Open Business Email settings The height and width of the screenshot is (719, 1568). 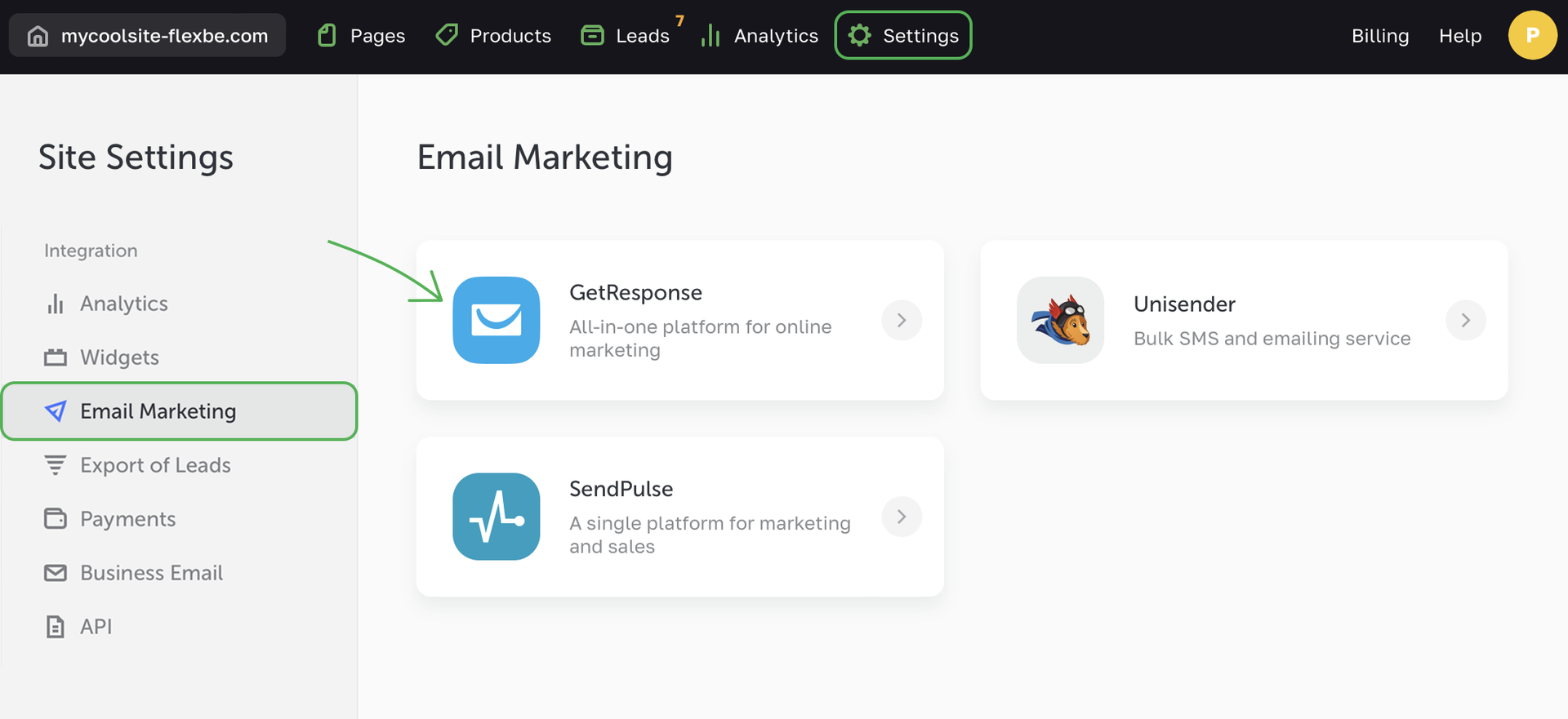click(151, 573)
